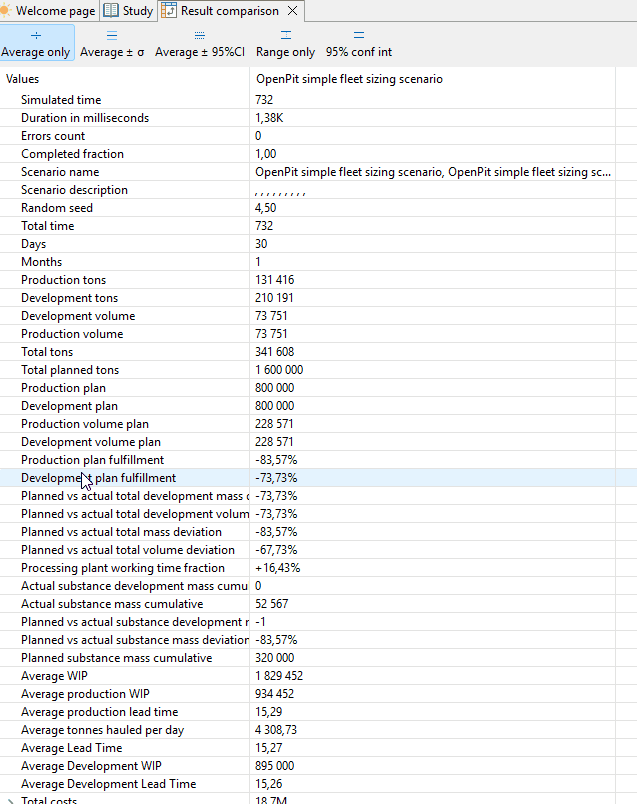The height and width of the screenshot is (804, 637).
Task: Click the OpenPit simple fleet sizing scenario header
Action: point(349,79)
